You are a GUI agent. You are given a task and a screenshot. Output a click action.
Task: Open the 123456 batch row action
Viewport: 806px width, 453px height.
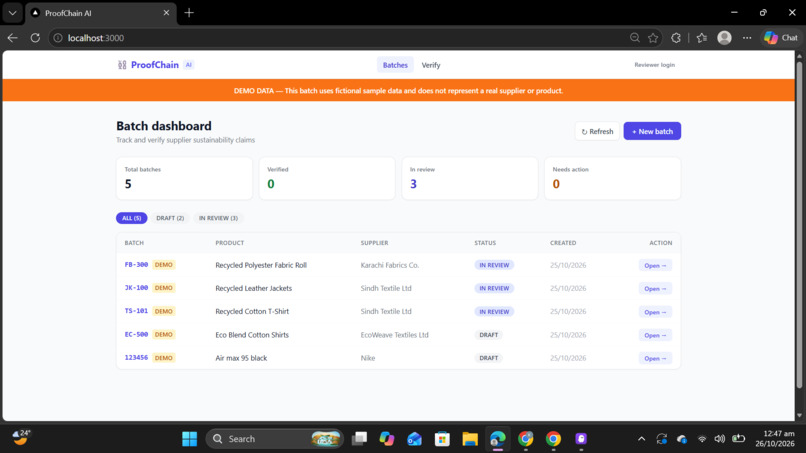pyautogui.click(x=655, y=358)
